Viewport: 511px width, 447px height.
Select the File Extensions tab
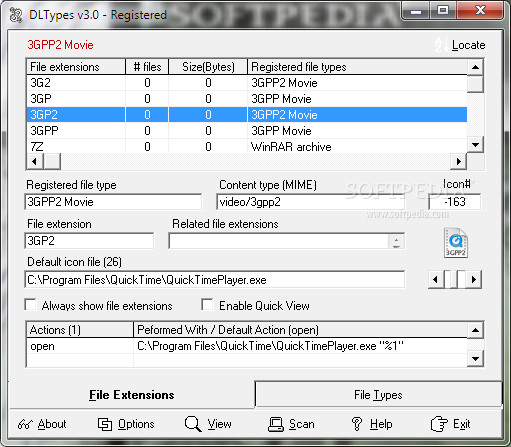click(x=132, y=395)
